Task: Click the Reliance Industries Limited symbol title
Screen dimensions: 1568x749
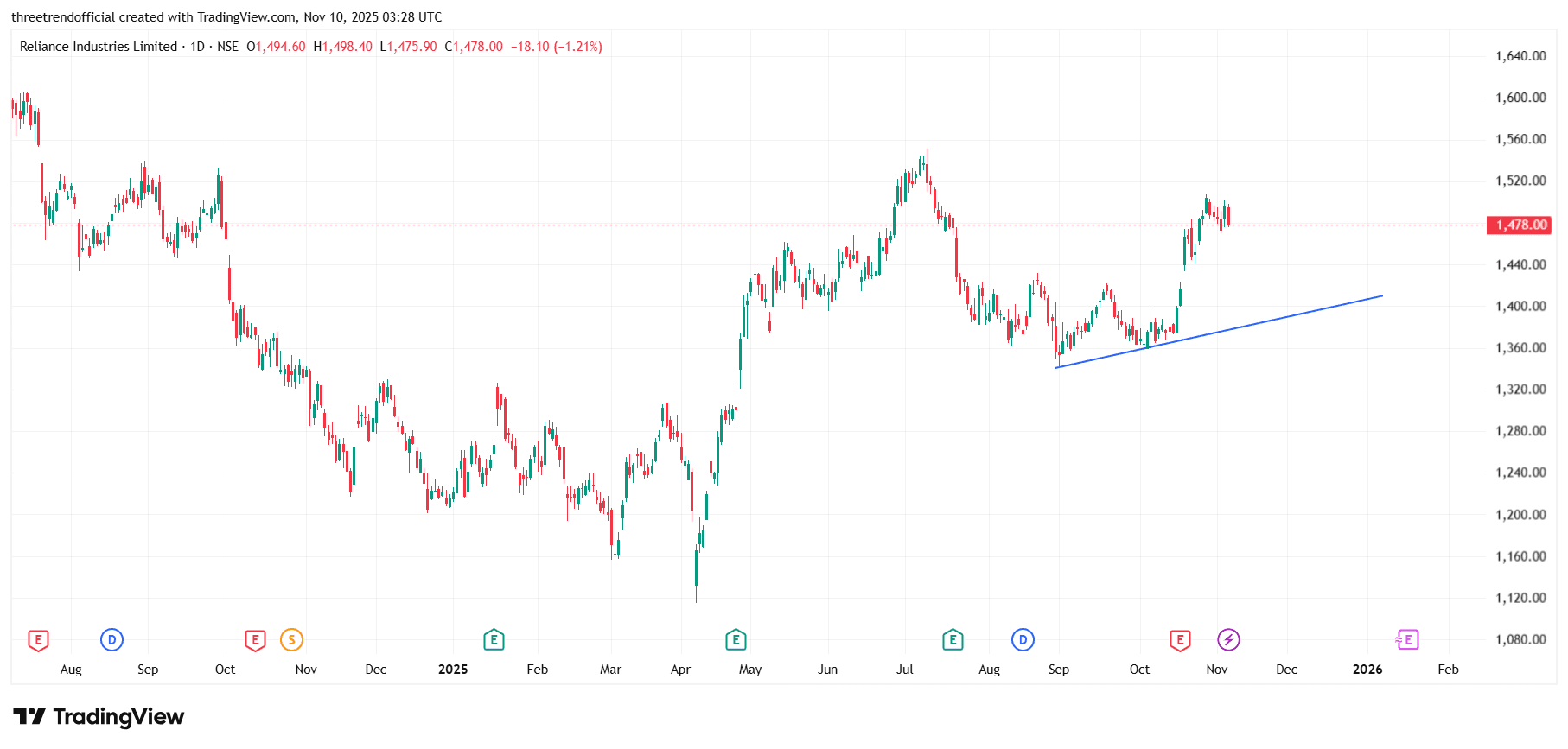Action: [99, 47]
